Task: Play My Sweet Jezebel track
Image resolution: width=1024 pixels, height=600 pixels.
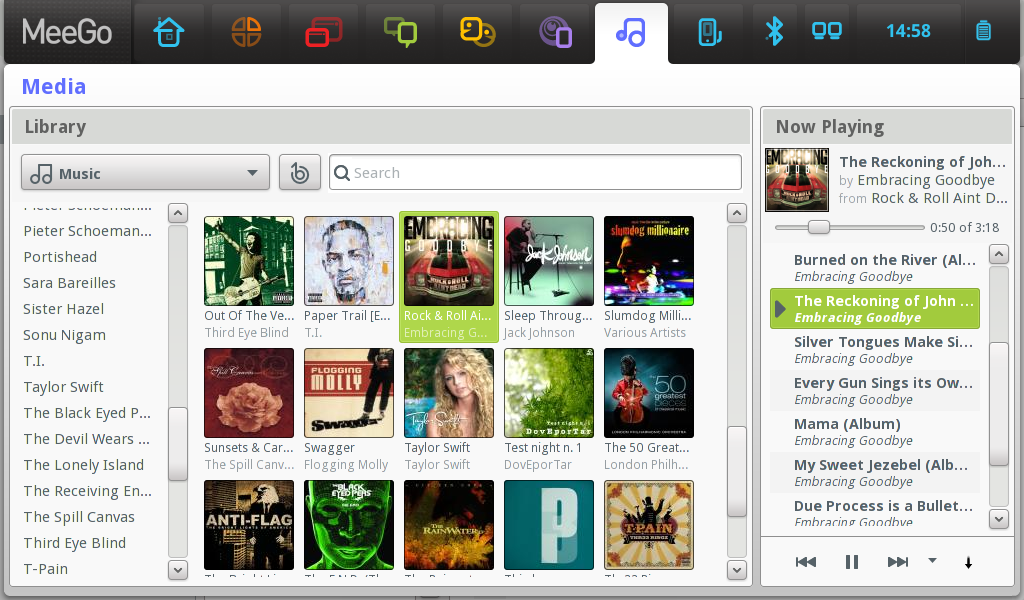Action: tap(875, 473)
